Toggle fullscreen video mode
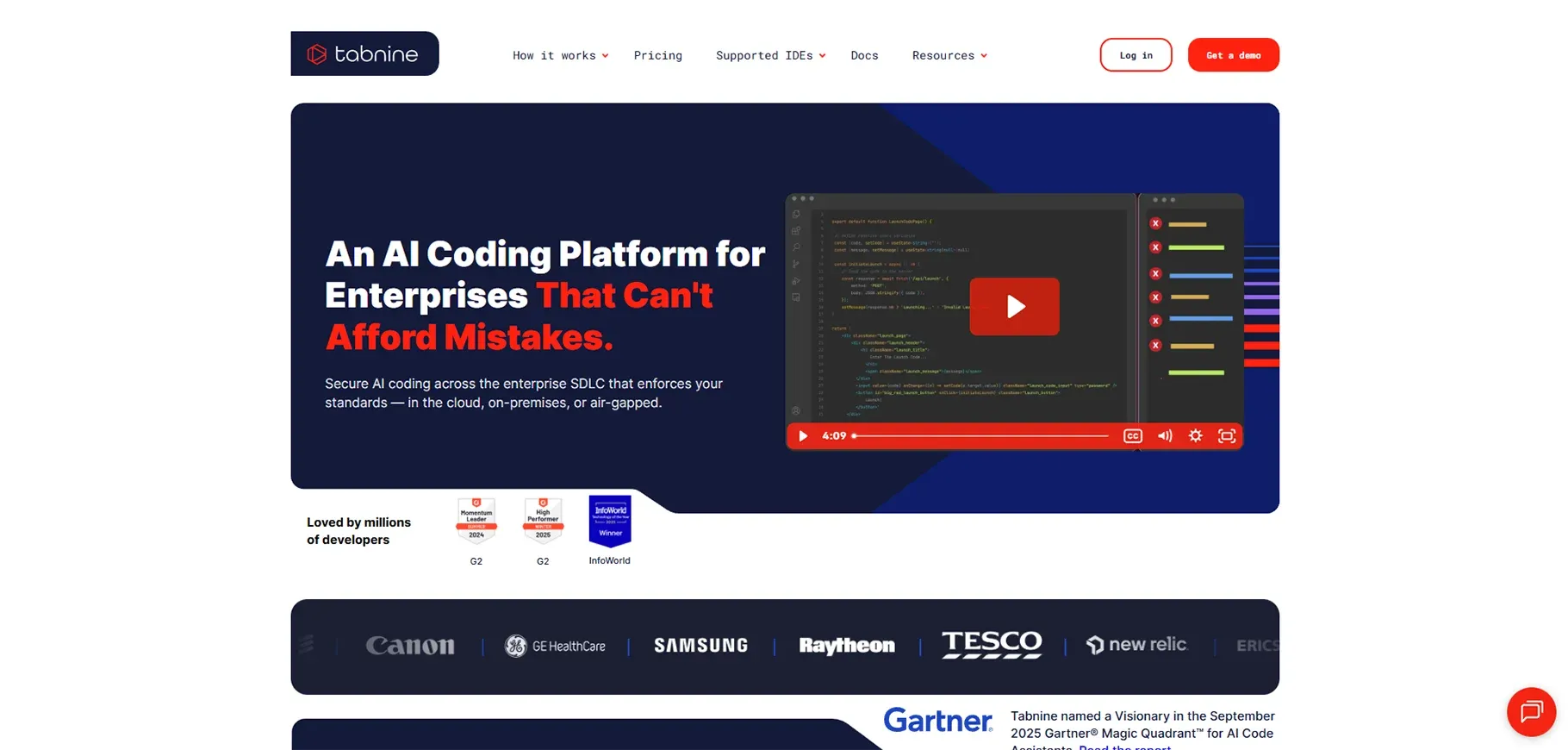1568x750 pixels. 1227,436
